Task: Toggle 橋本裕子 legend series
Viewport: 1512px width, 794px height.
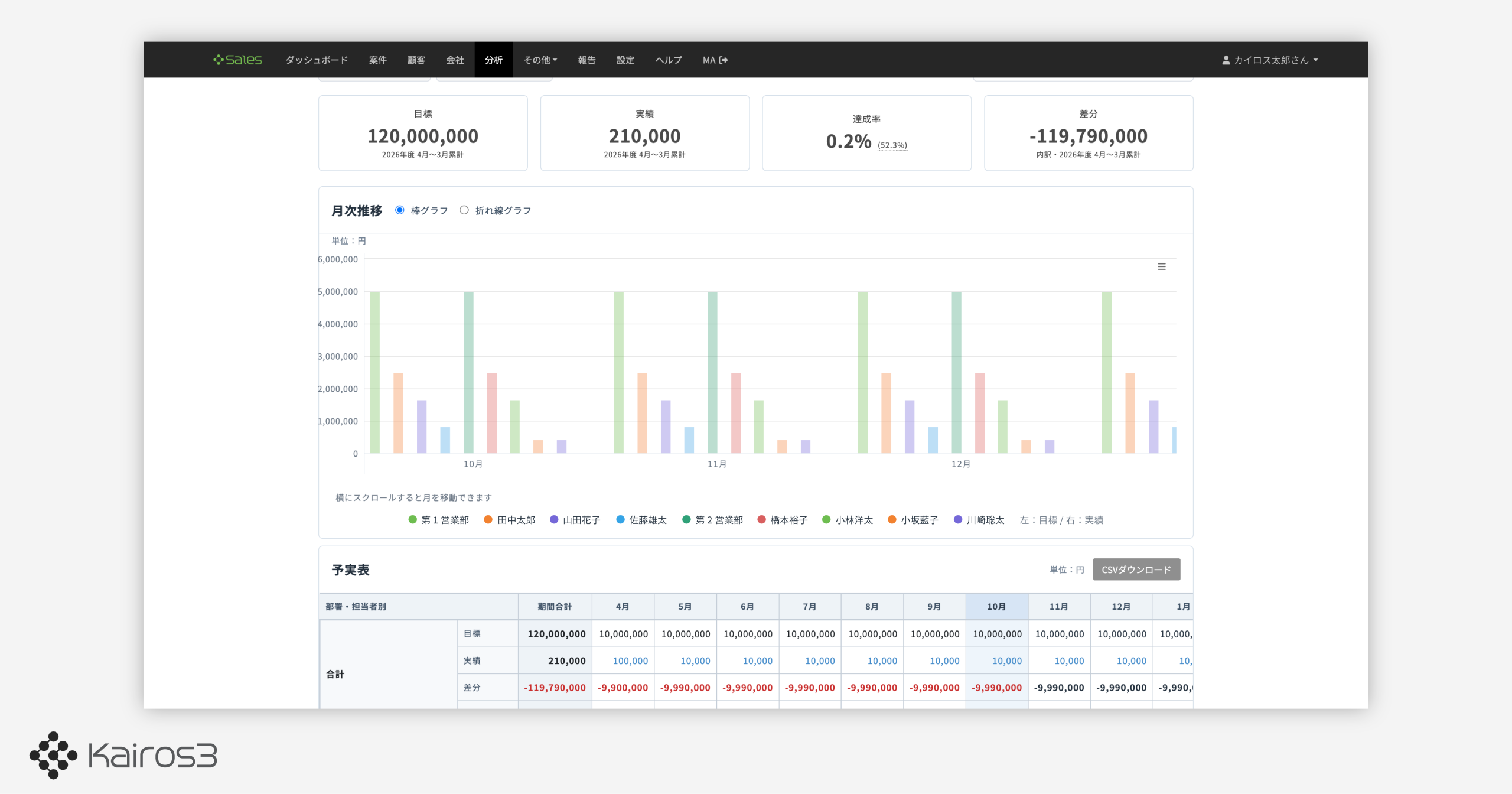Action: point(783,520)
